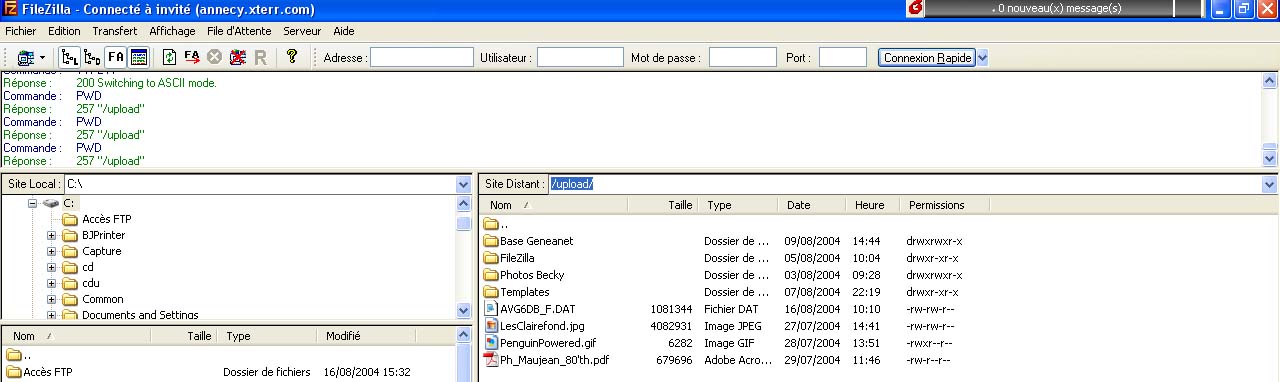
Task: Click the process queue FA arrow icon
Action: [x=192, y=57]
